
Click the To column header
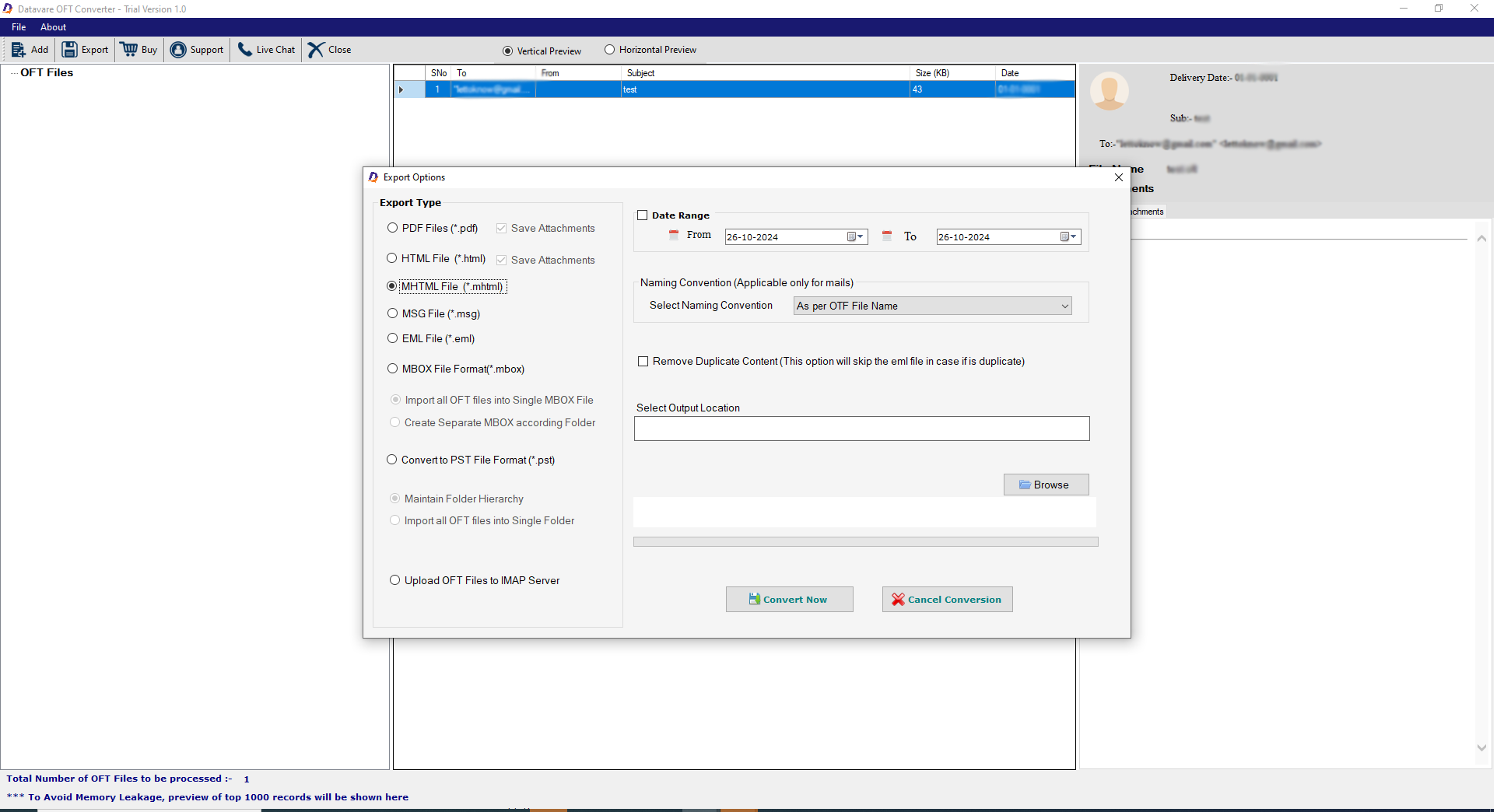coord(493,73)
